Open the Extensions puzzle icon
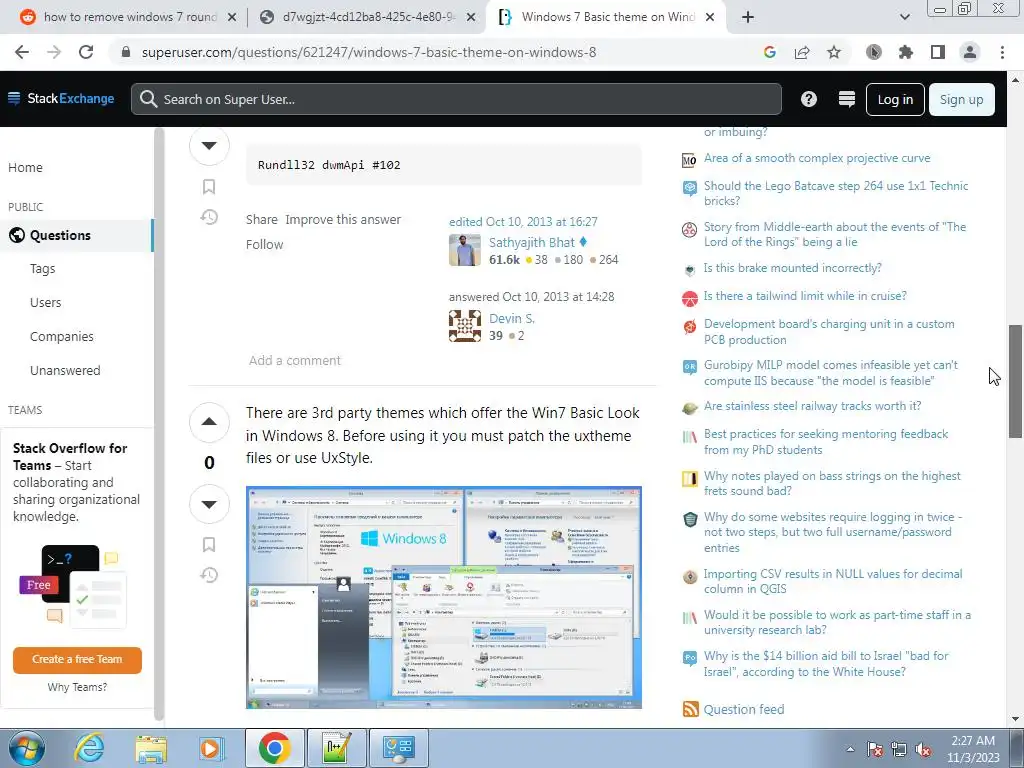Image resolution: width=1024 pixels, height=768 pixels. click(906, 52)
